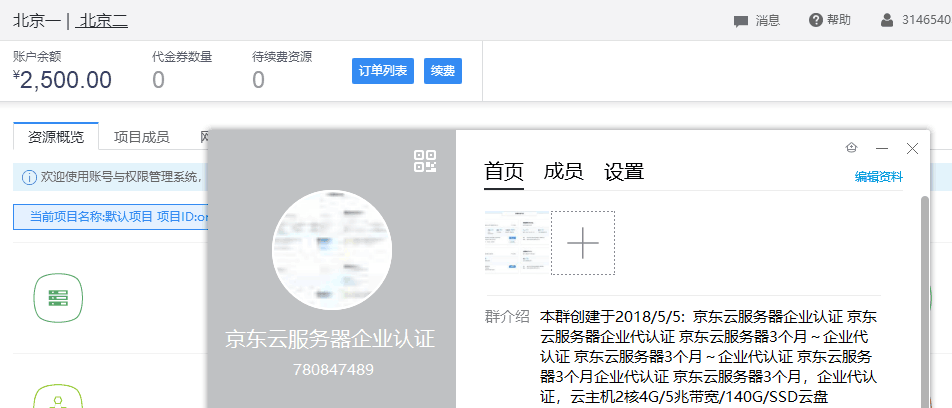
Task: Click the 编辑资料 edit profile link
Action: pos(879,177)
